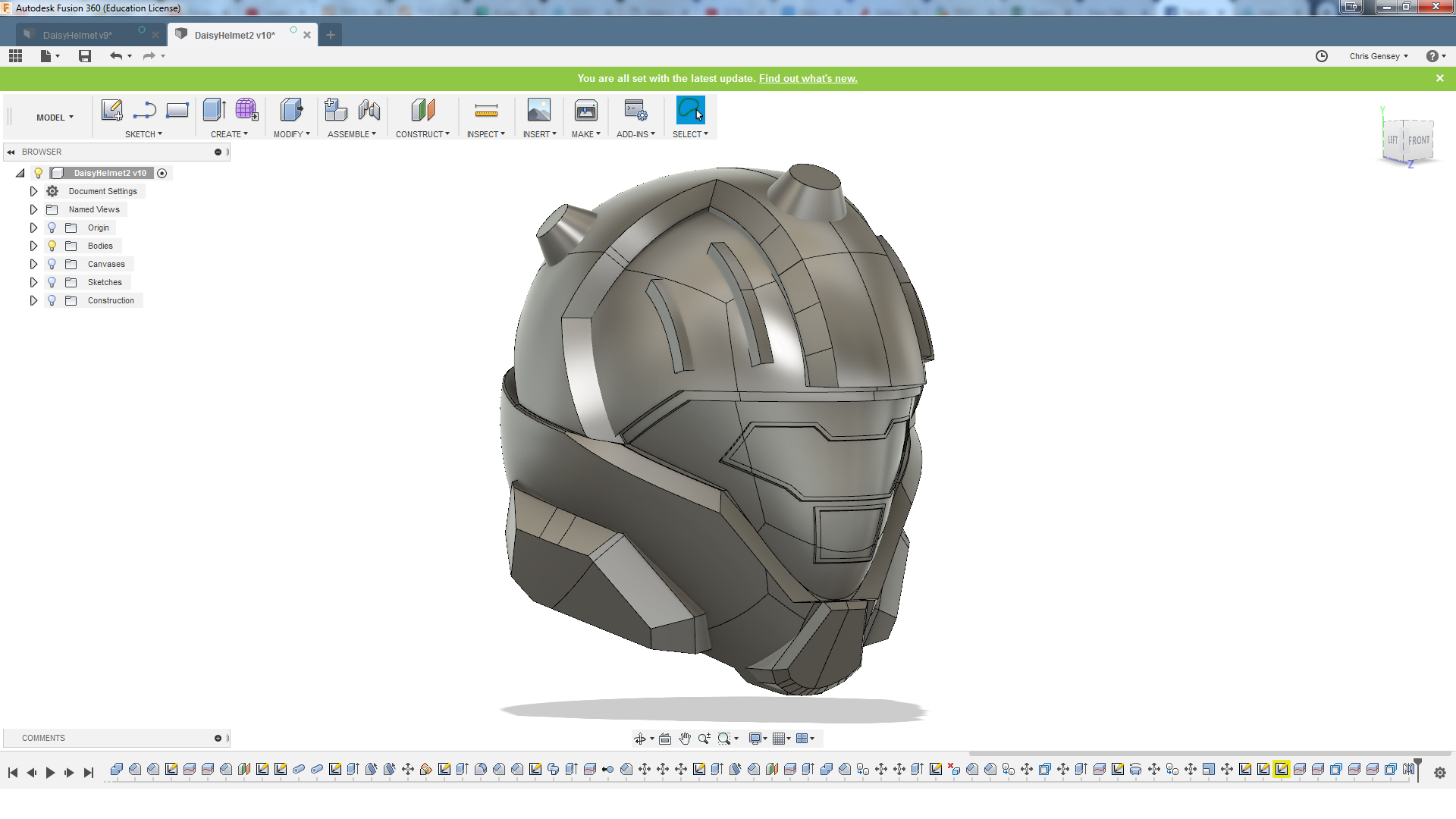Open the CONSTRUCT menu

click(x=422, y=134)
